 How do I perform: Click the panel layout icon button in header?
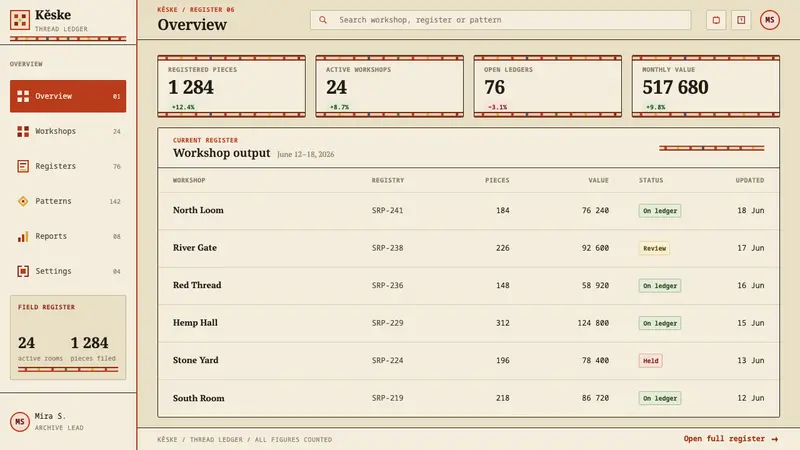tap(741, 20)
